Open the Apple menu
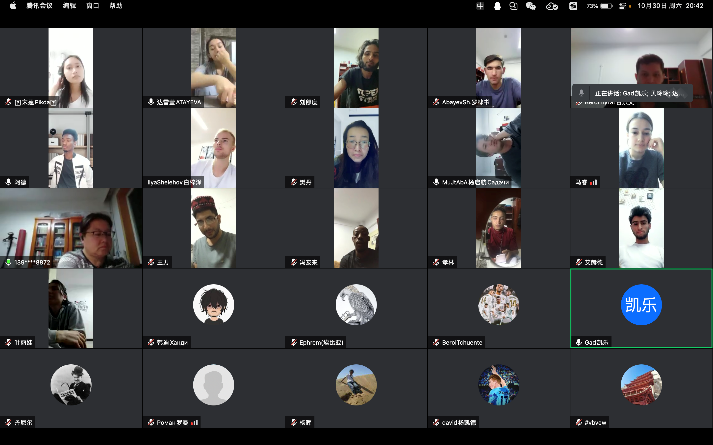The width and height of the screenshot is (713, 445). (x=12, y=6)
